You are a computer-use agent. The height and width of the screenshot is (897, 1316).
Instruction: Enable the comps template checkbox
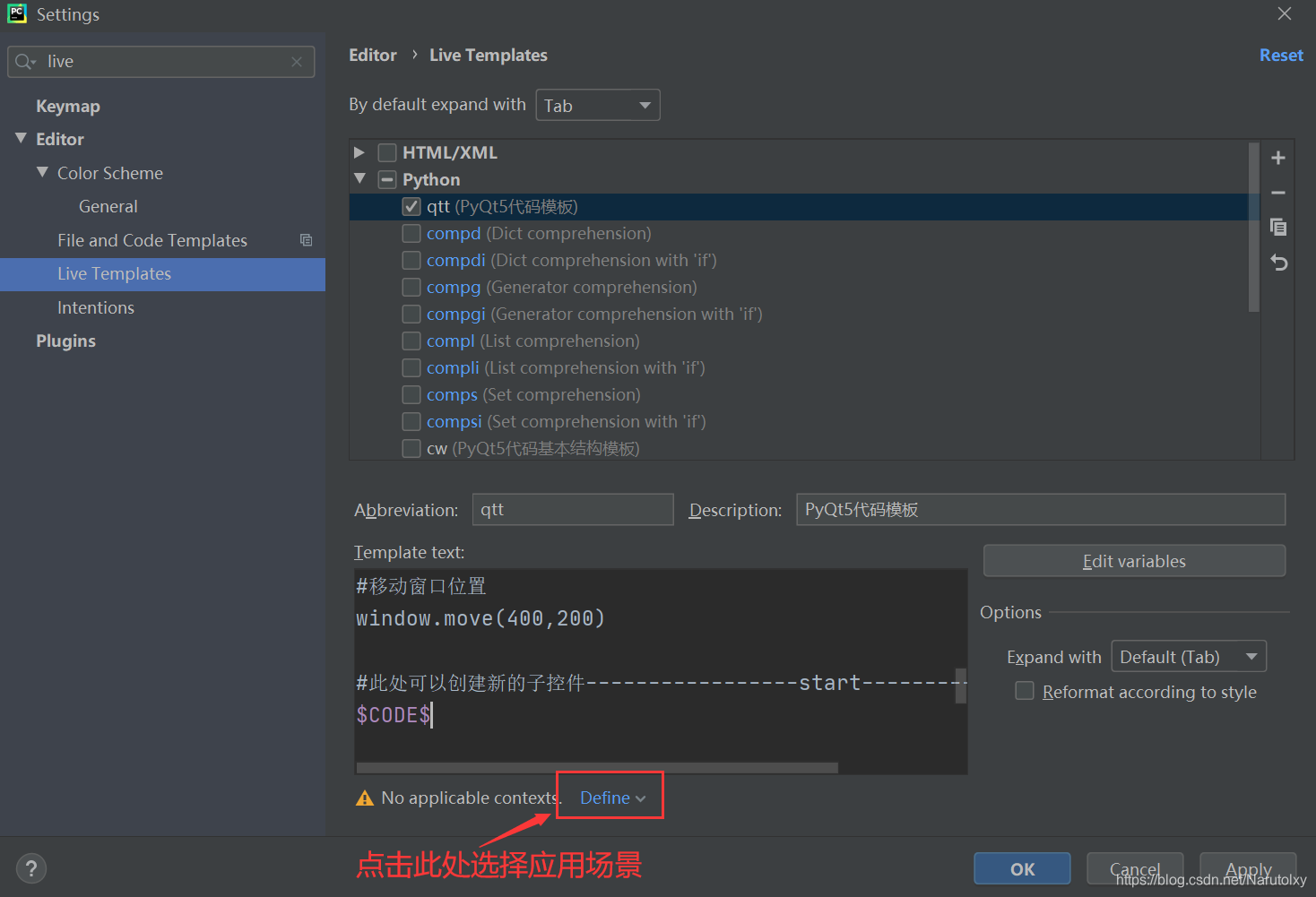pos(411,394)
